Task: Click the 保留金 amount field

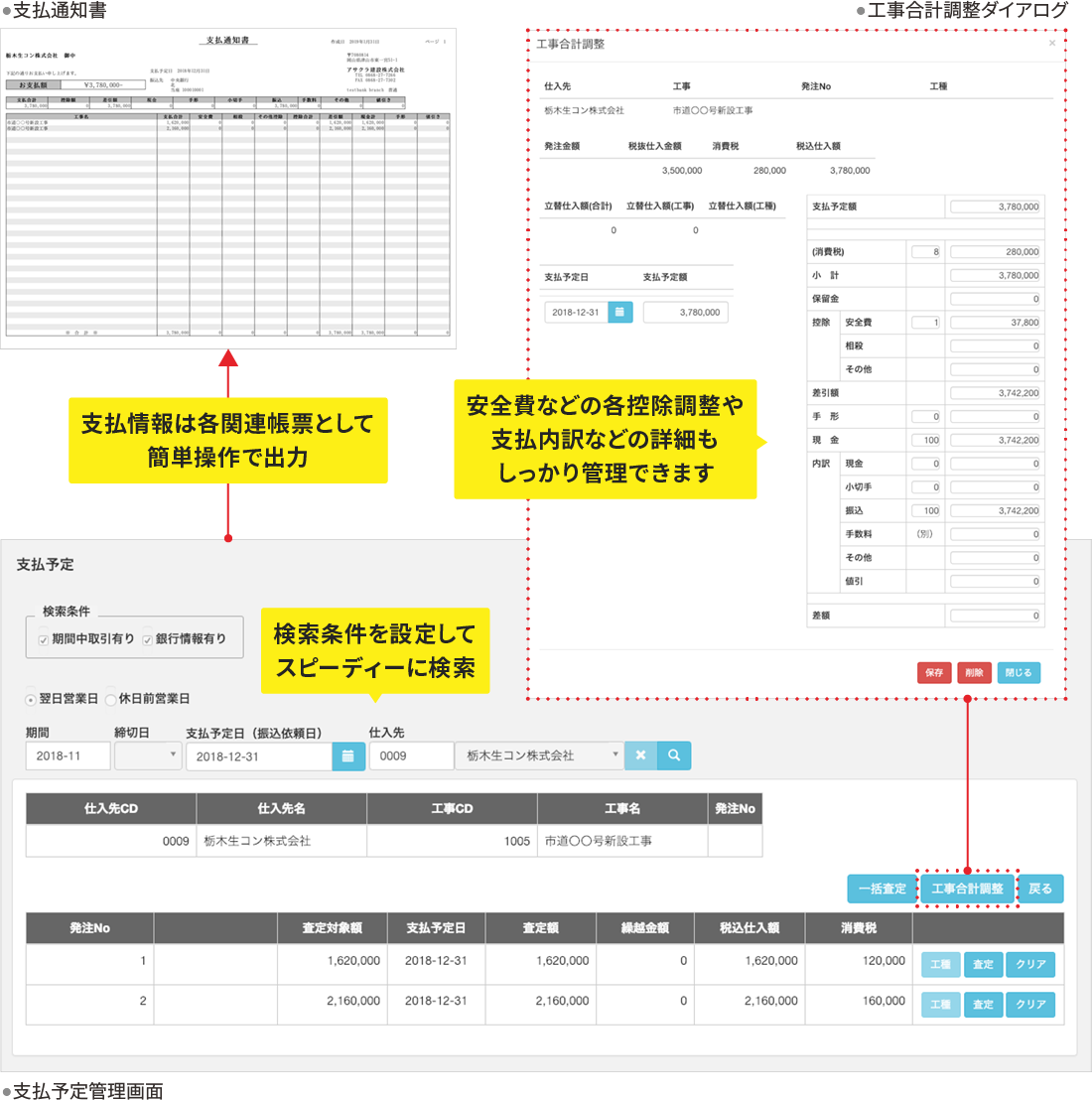Action: click(996, 299)
